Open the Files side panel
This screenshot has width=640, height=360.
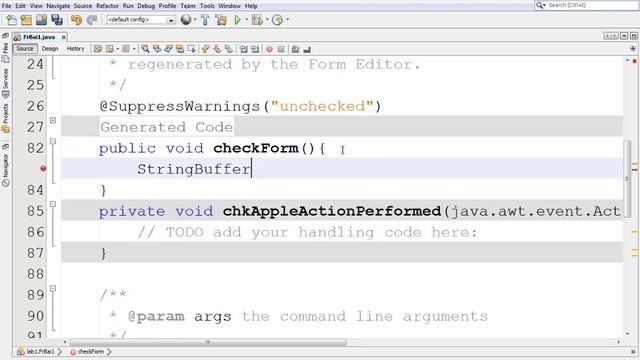(5, 52)
